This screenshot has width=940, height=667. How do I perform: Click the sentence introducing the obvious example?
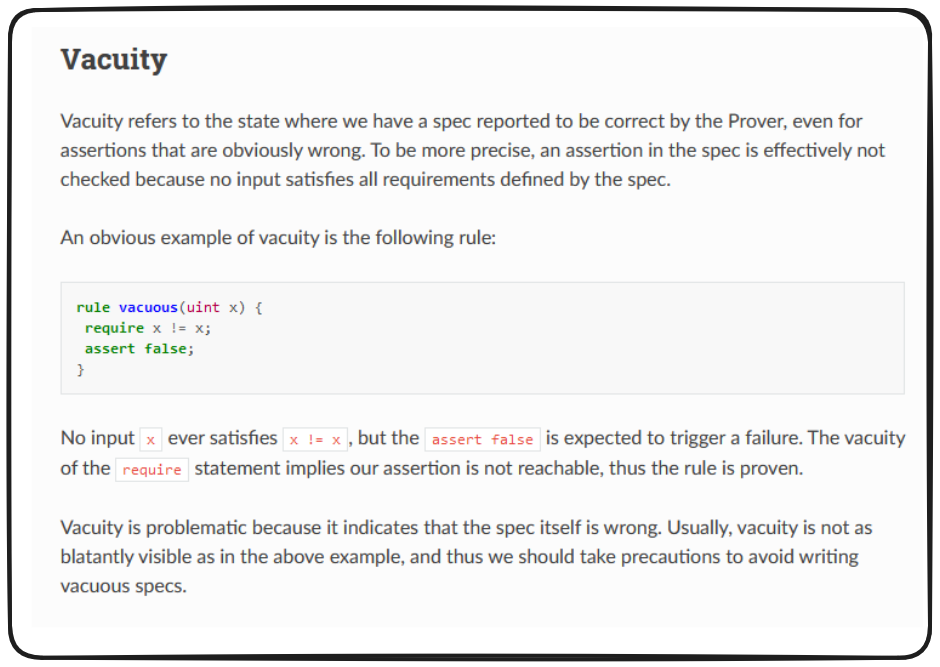click(x=278, y=239)
